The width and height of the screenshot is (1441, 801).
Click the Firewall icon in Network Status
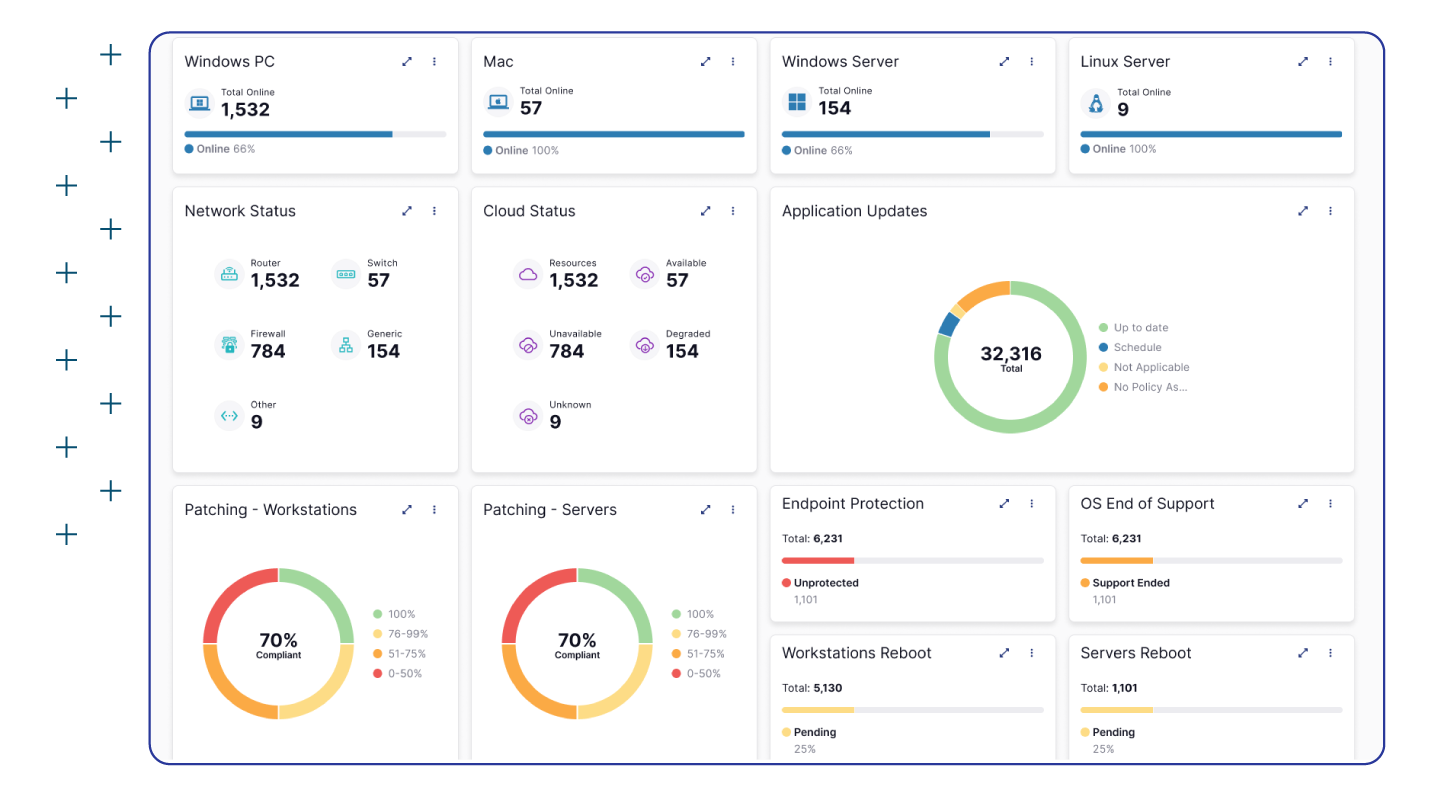(229, 345)
